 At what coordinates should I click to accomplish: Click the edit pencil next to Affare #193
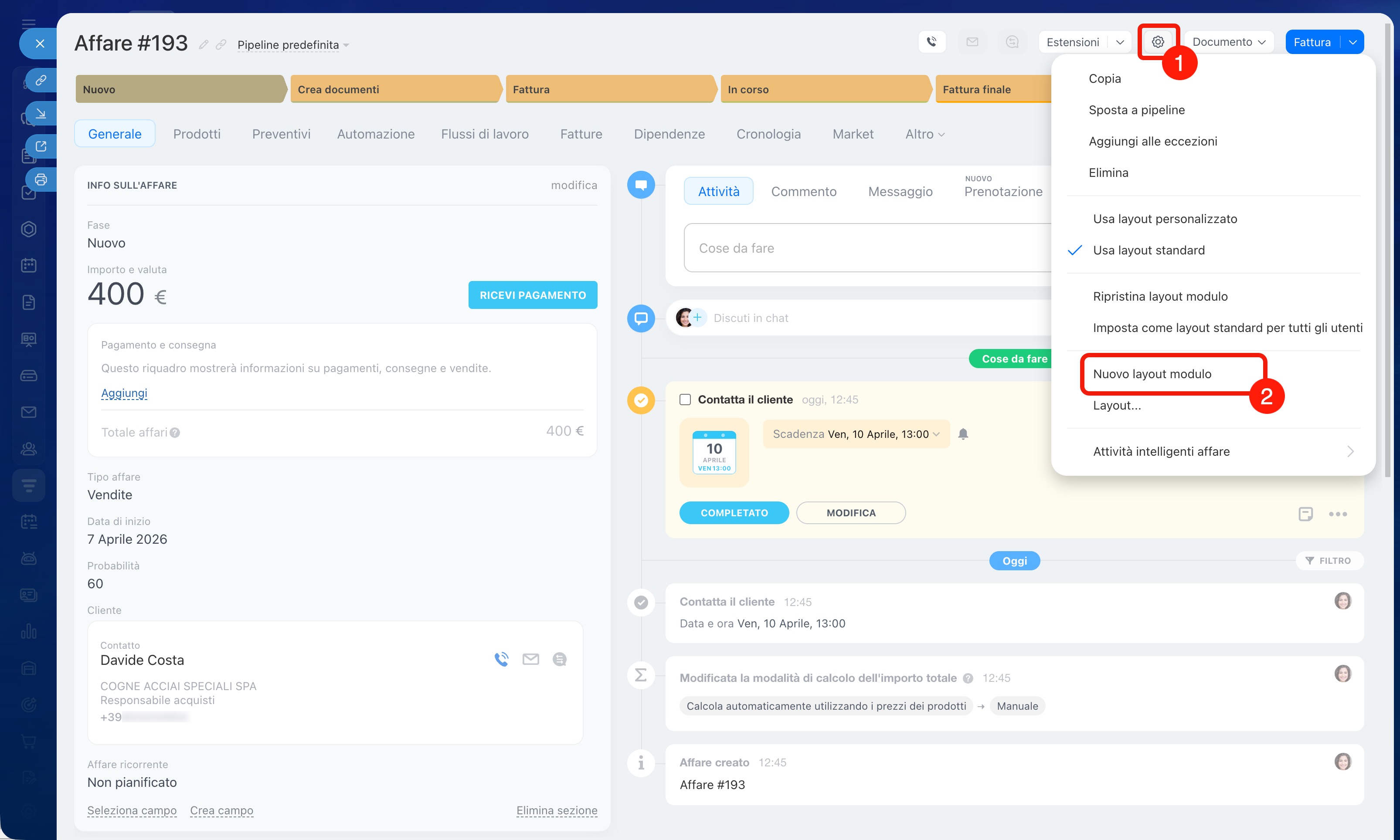pos(204,45)
